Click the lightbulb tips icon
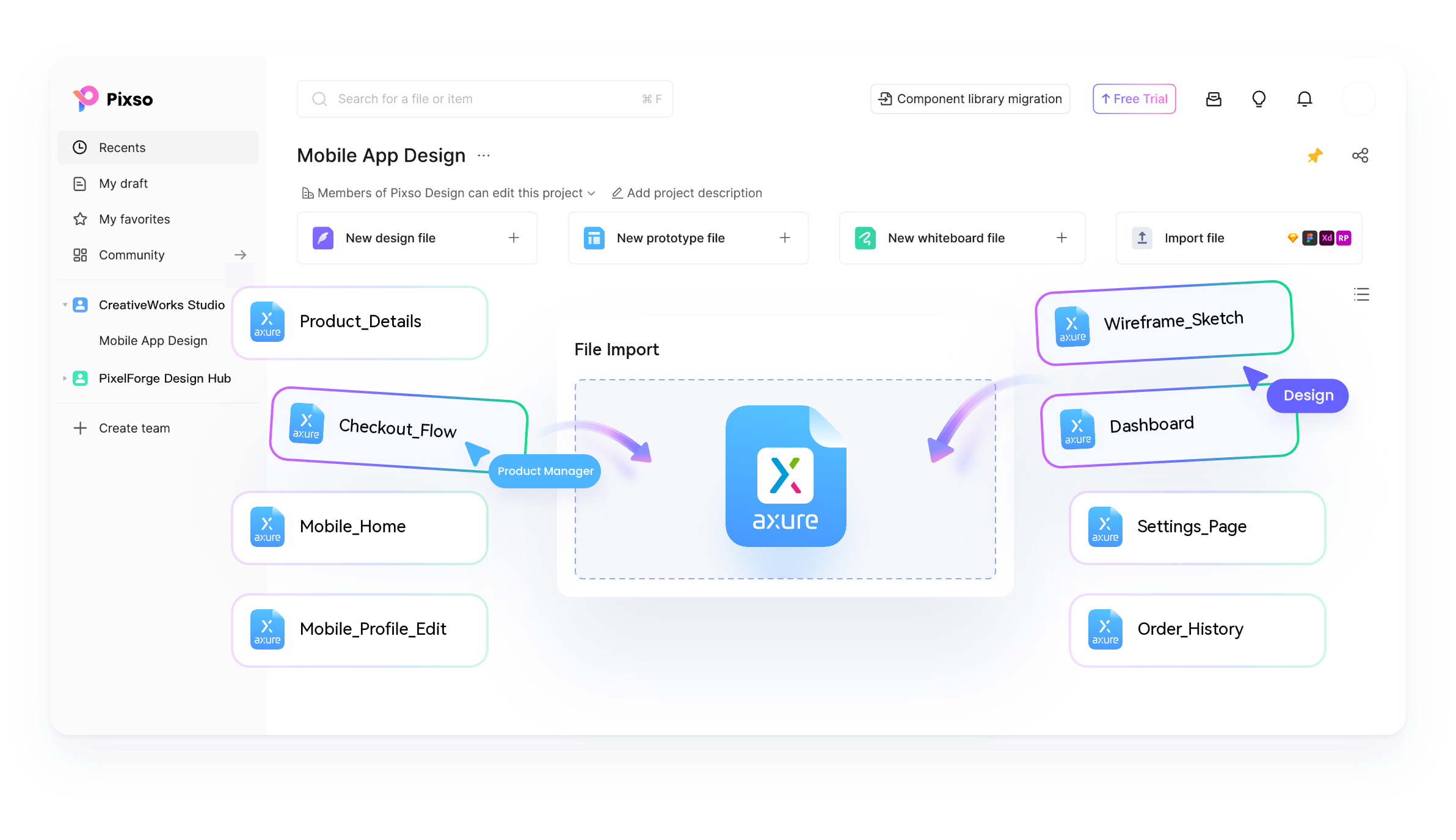 pos(1259,99)
